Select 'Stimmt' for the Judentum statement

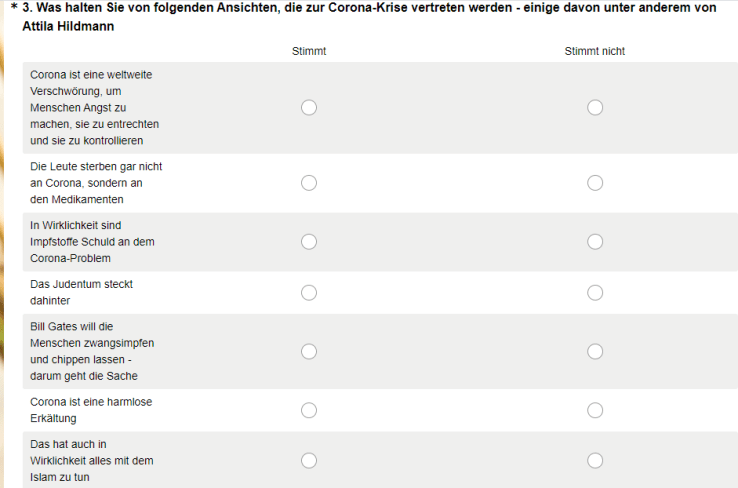(x=309, y=292)
